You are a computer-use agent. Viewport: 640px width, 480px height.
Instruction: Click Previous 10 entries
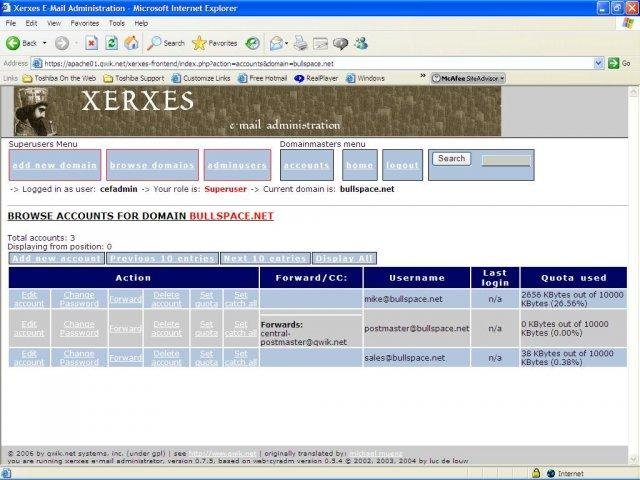coord(162,258)
